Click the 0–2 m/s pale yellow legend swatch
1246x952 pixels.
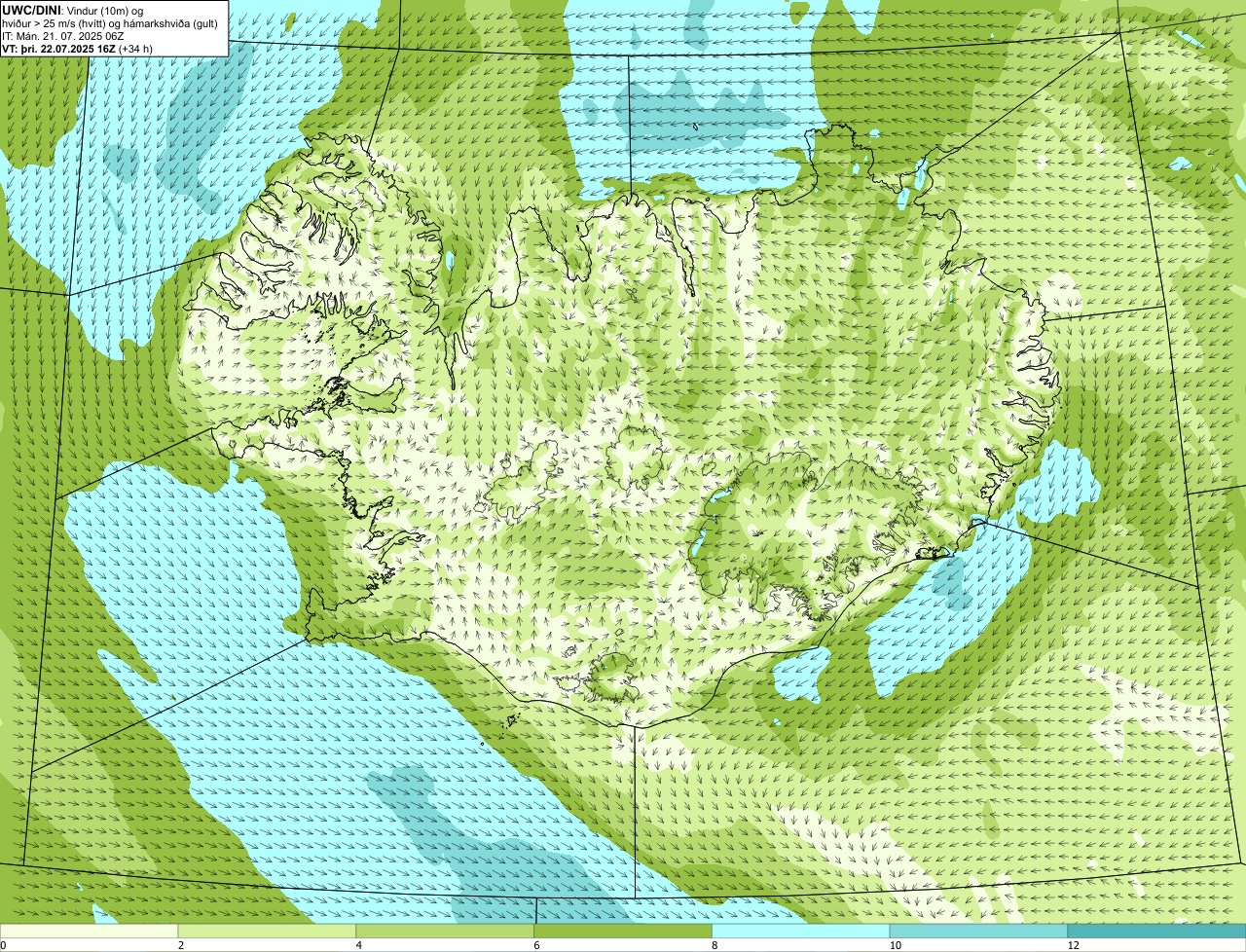coord(89,932)
